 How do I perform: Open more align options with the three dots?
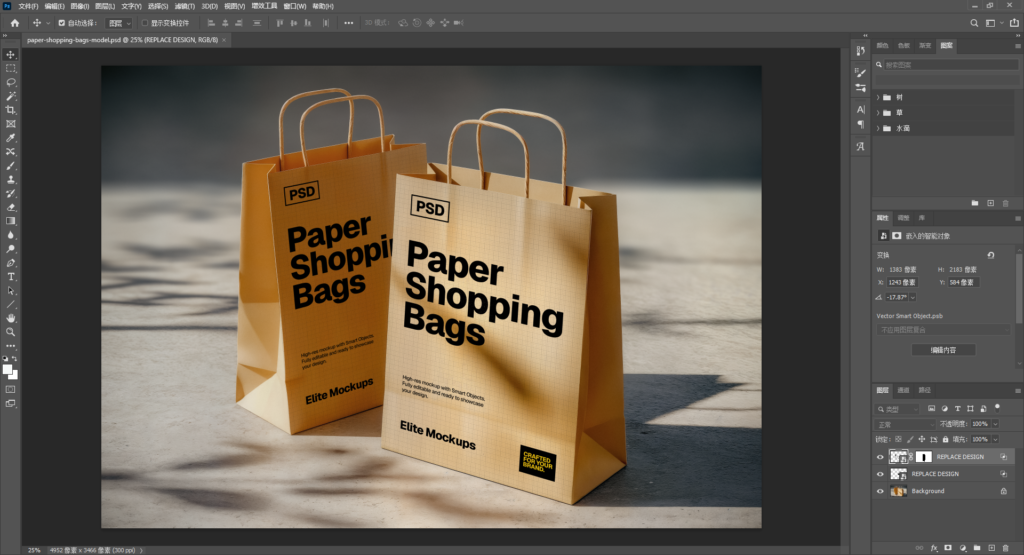click(x=349, y=23)
